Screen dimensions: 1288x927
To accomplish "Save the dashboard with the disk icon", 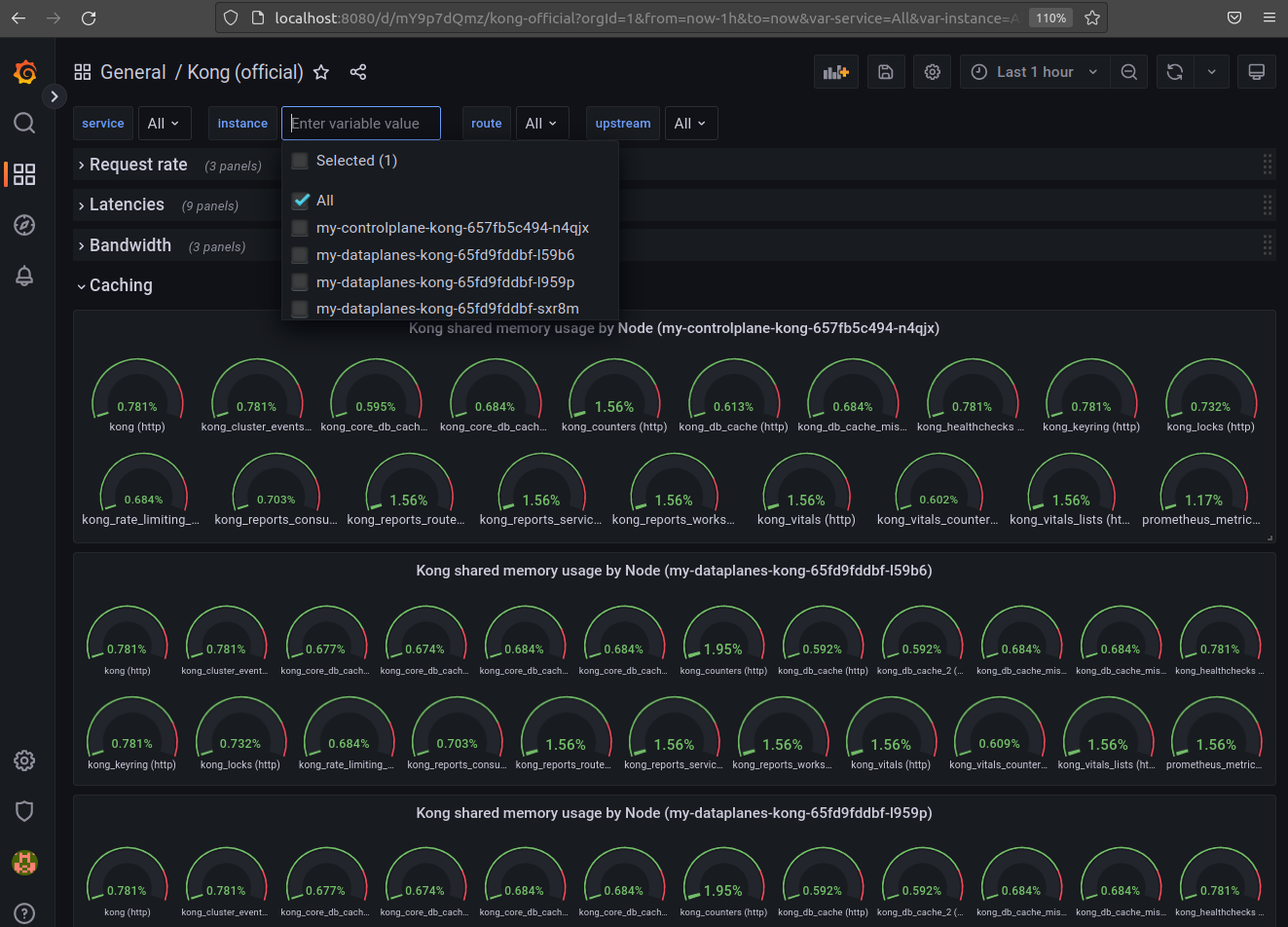I will tap(886, 72).
